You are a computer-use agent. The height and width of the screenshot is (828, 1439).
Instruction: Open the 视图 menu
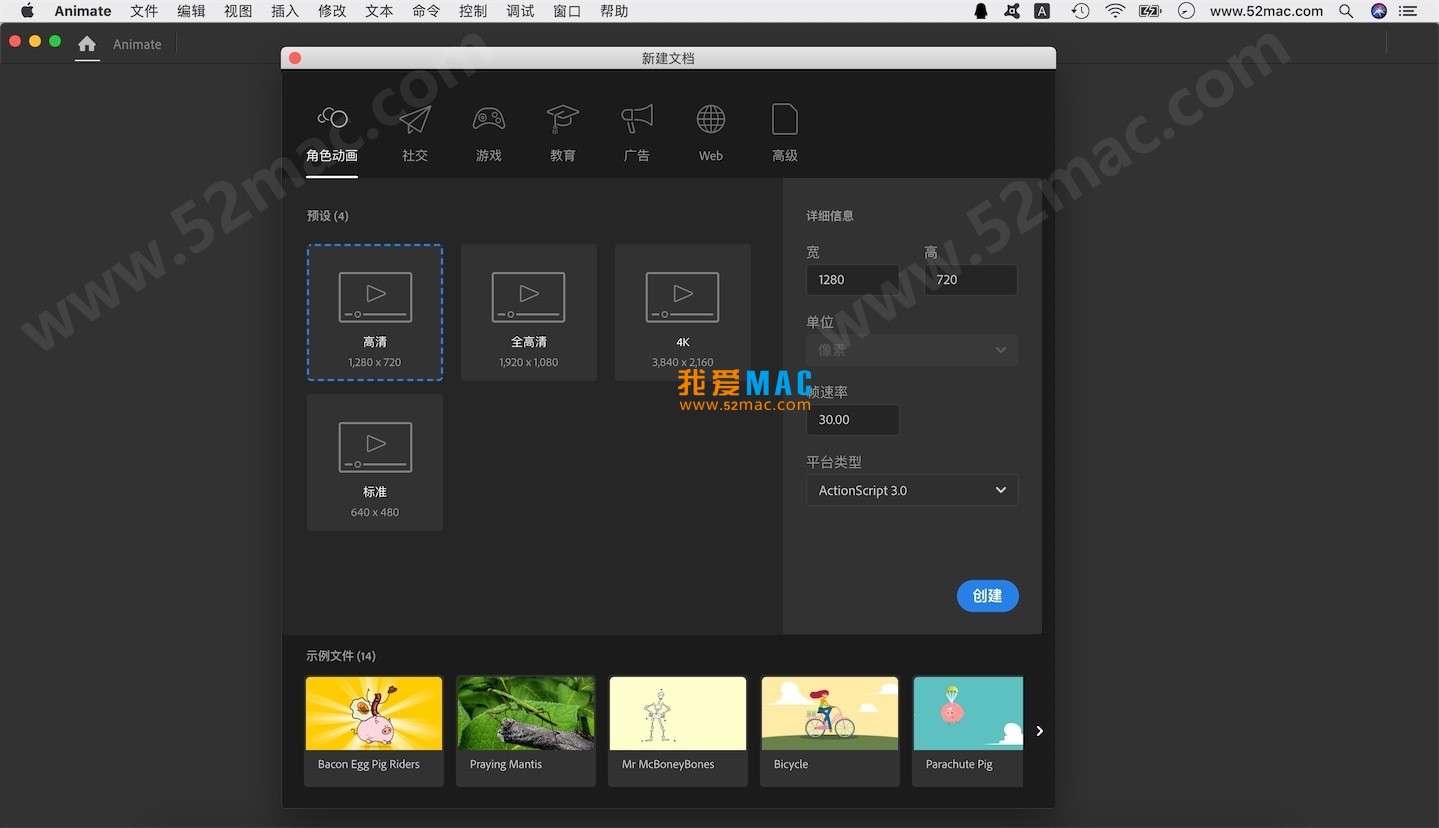point(238,11)
